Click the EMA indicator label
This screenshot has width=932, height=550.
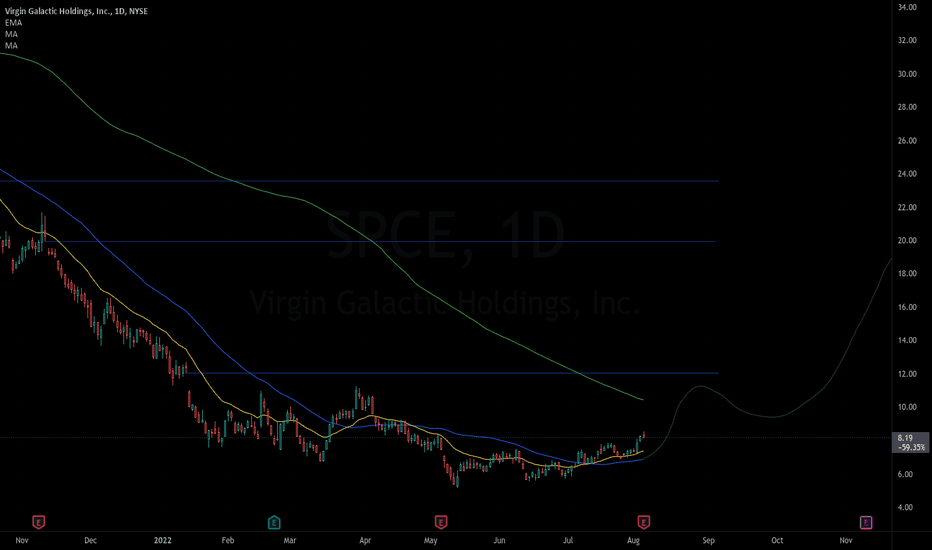click(x=13, y=23)
